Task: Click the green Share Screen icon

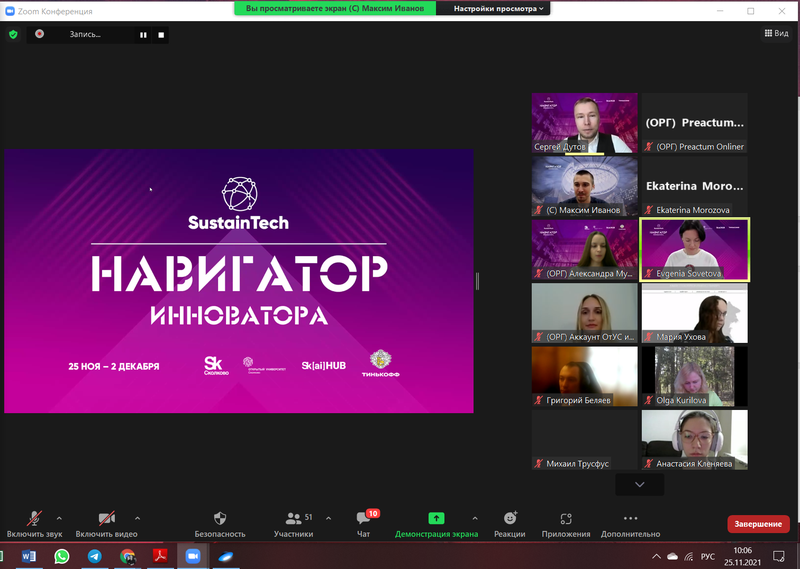Action: click(436, 519)
